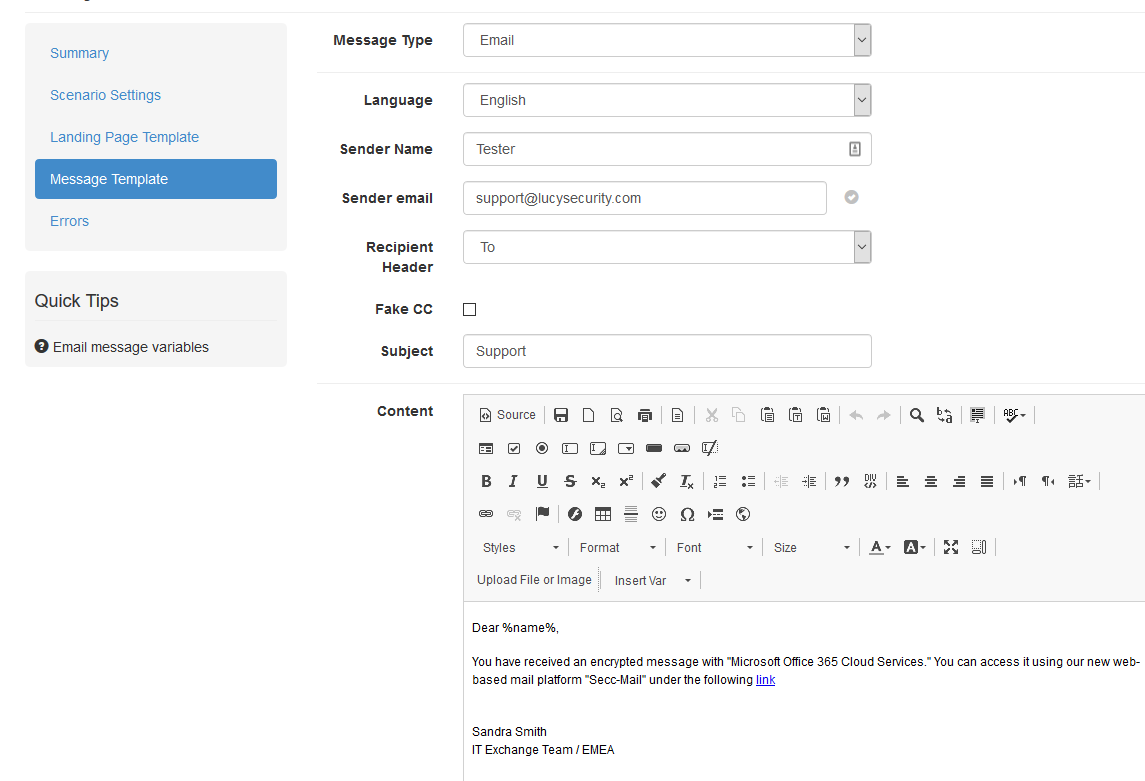Click the Preview icon in editor toolbar

(616, 415)
